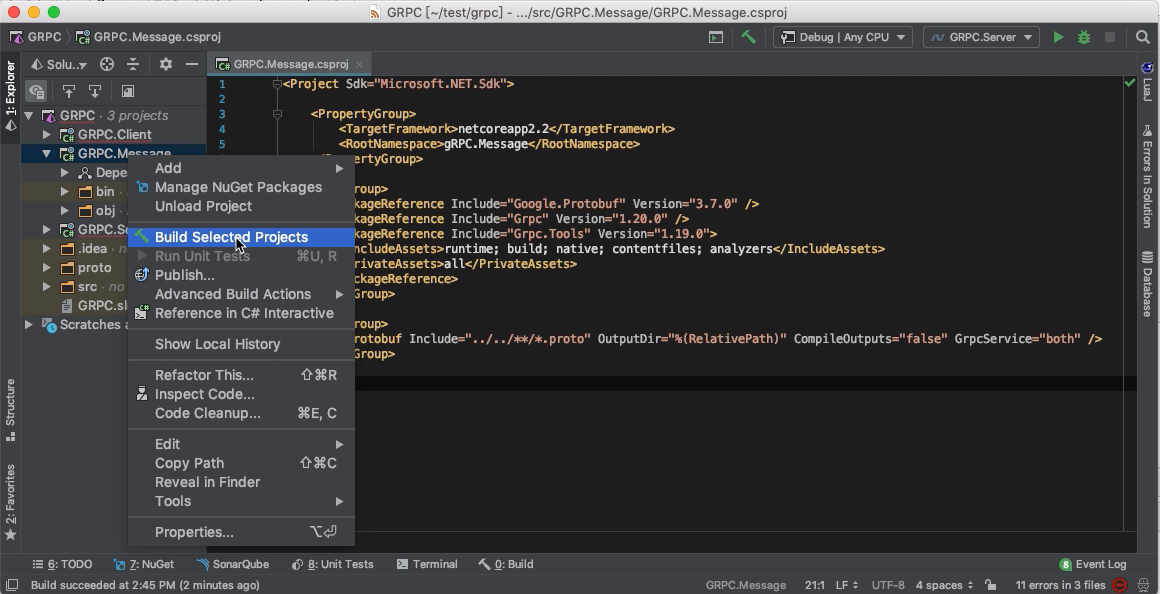Choose Refactor This... in the context menu
The width and height of the screenshot is (1160, 594).
pyautogui.click(x=241, y=375)
